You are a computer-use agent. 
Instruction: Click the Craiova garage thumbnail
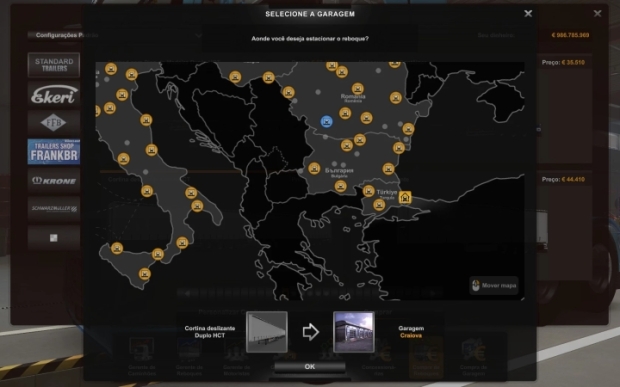354,332
